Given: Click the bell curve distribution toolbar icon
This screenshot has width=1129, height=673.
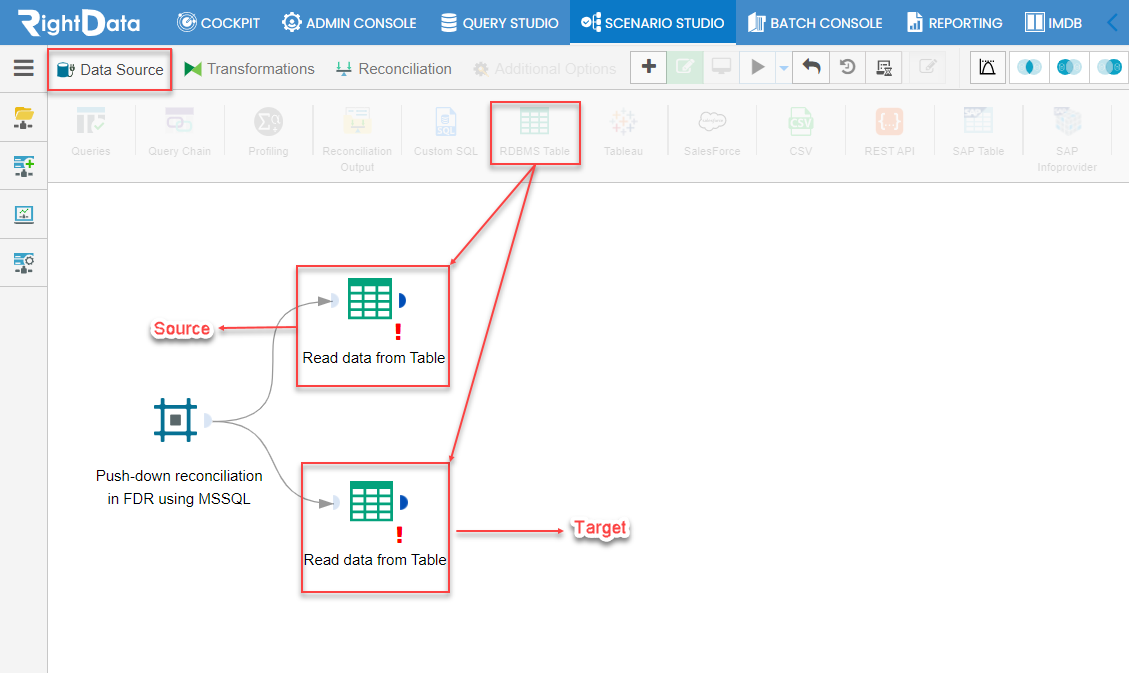Looking at the screenshot, I should pyautogui.click(x=987, y=67).
